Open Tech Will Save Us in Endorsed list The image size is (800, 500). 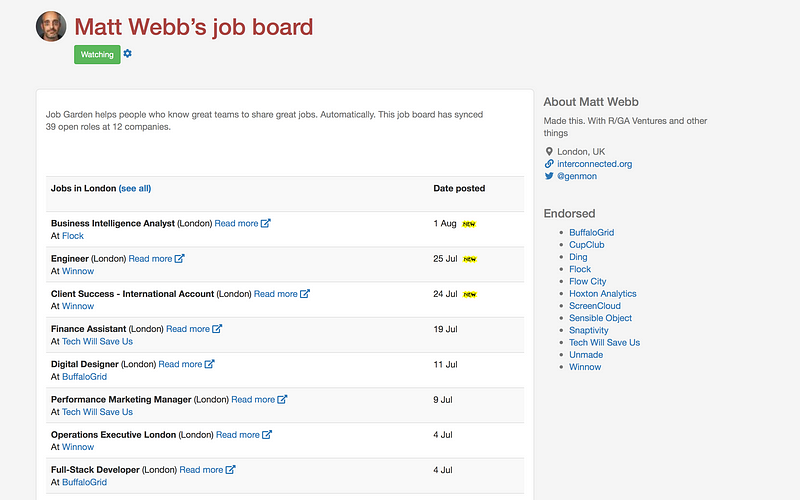605,342
